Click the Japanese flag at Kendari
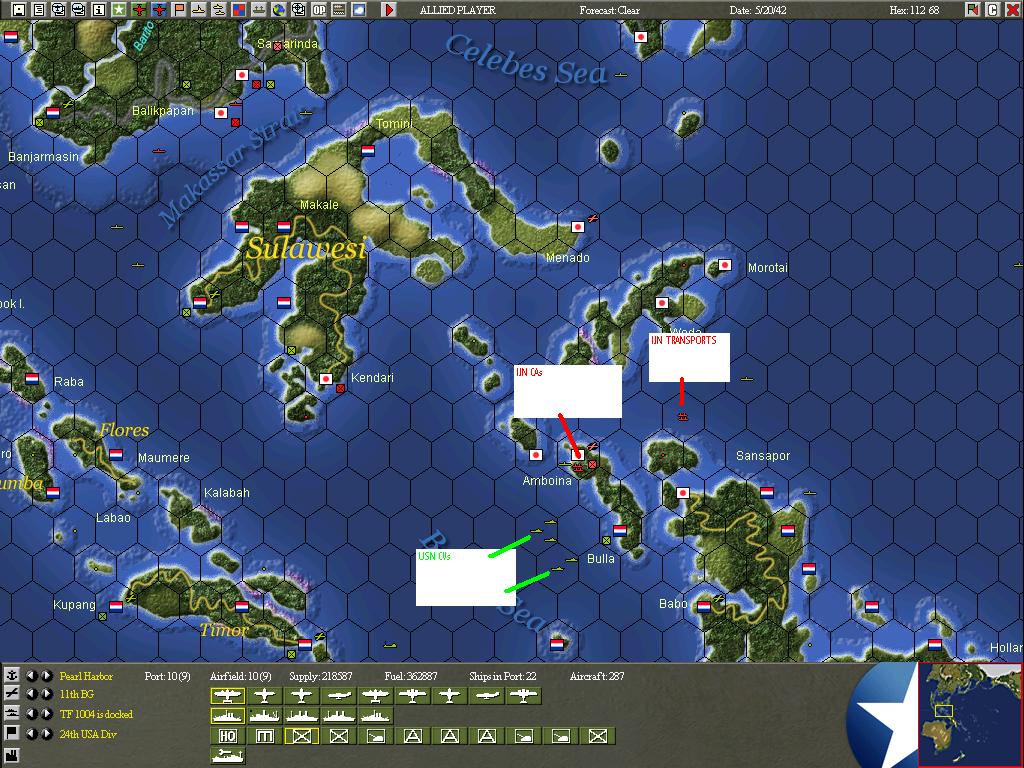This screenshot has width=1024, height=768. click(326, 379)
